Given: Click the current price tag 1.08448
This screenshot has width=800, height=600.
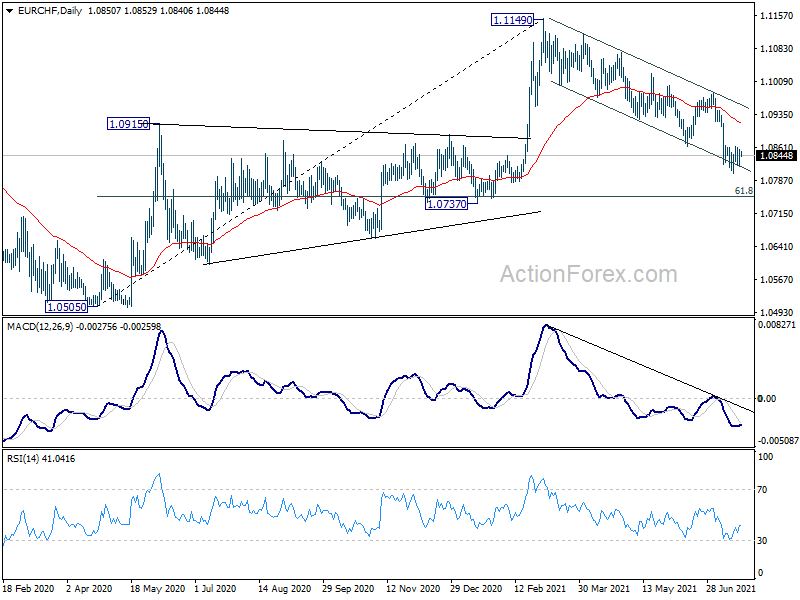Looking at the screenshot, I should coord(776,156).
